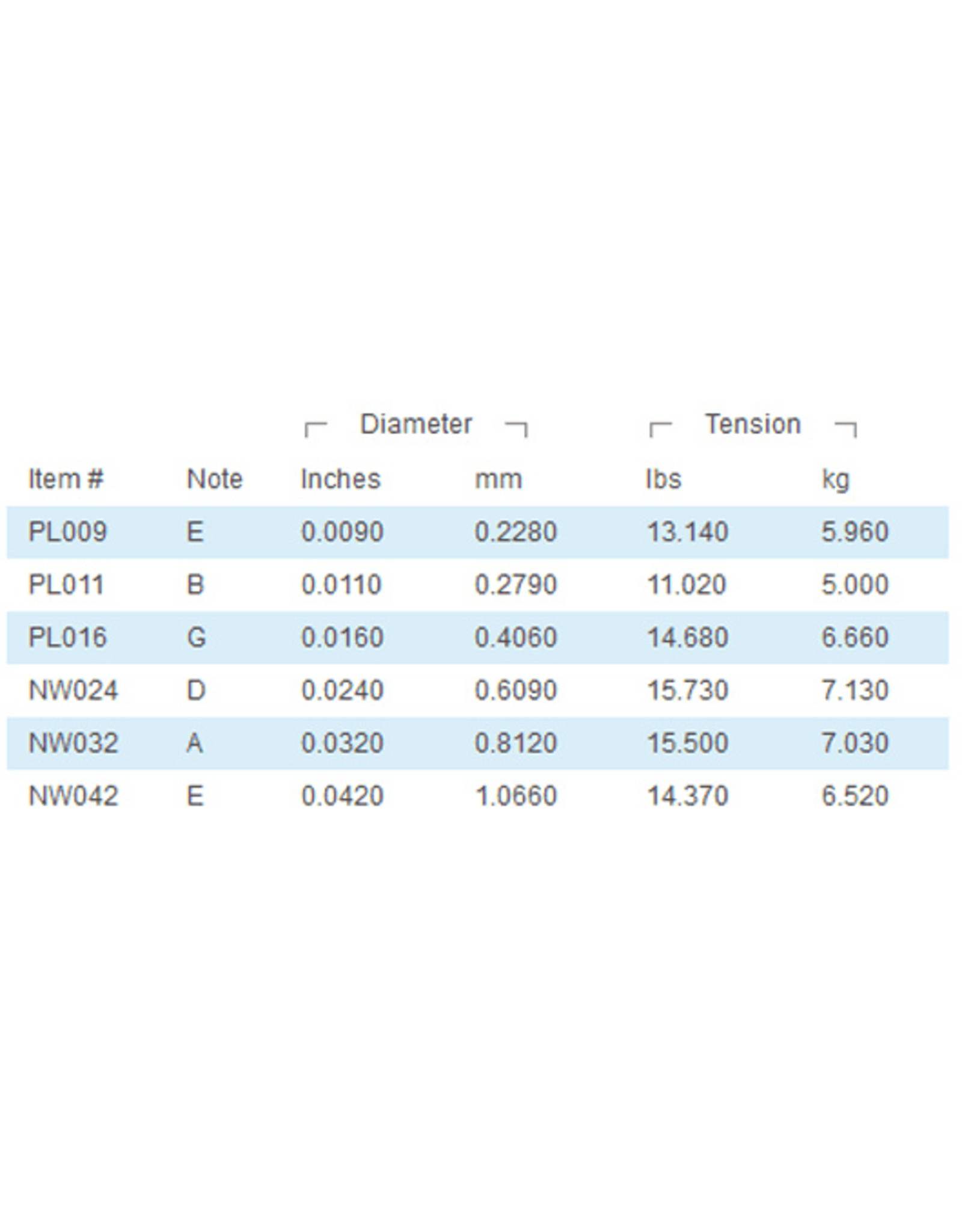Select item PL009 in the table
Image resolution: width=962 pixels, height=1232 pixels.
(x=67, y=532)
